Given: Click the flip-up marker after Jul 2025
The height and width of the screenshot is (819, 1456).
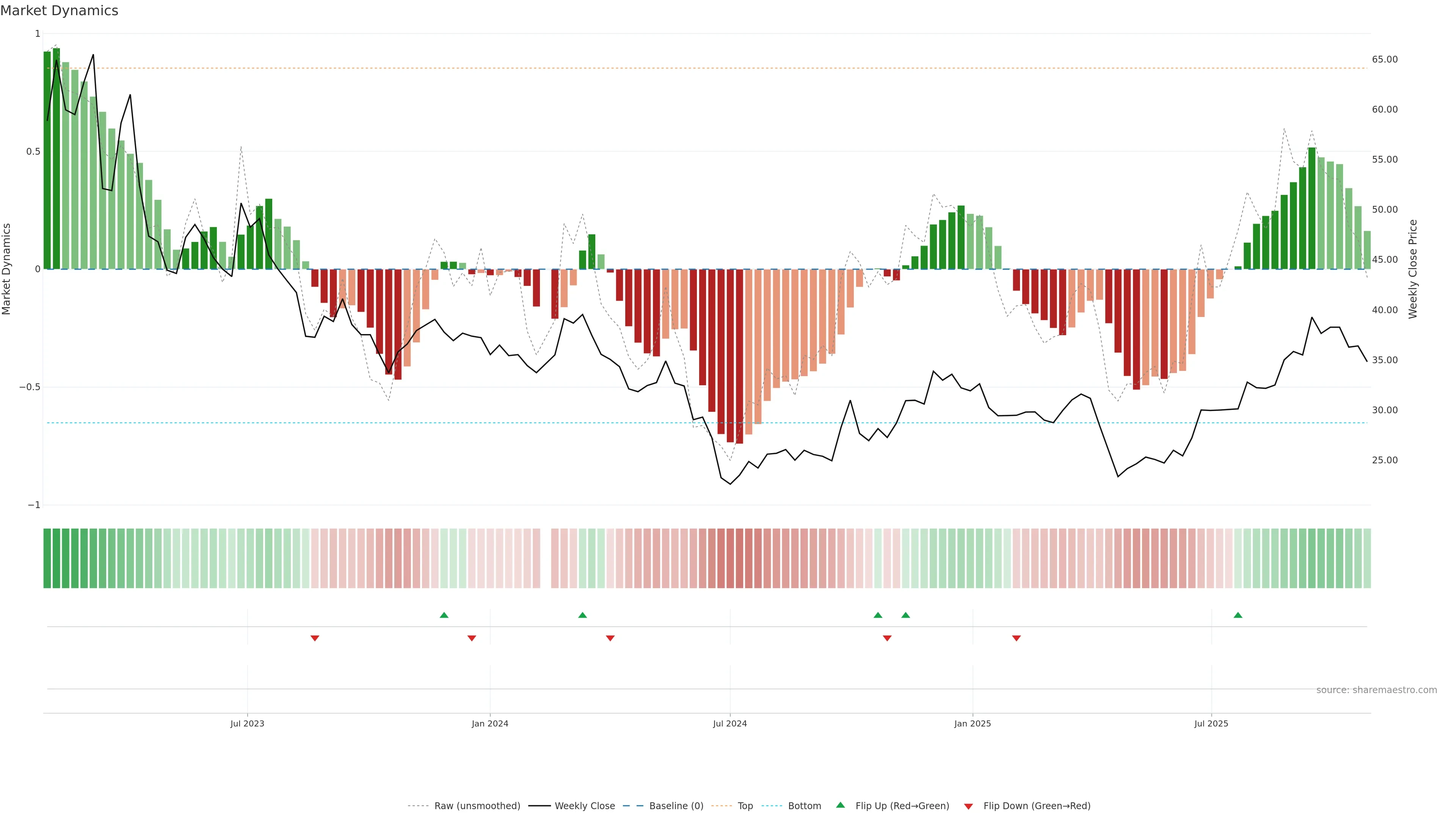Looking at the screenshot, I should [1238, 615].
